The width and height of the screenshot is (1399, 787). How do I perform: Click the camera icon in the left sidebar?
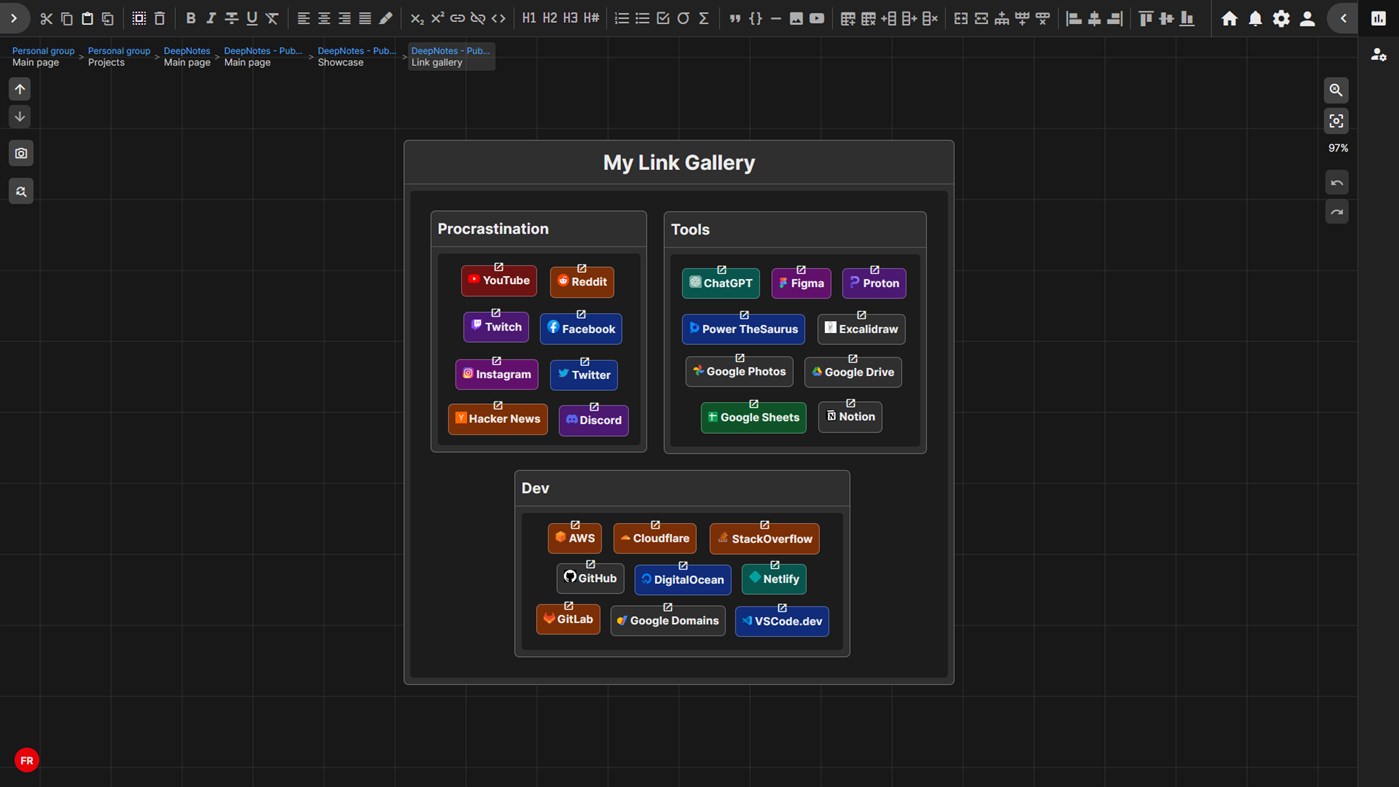20,153
